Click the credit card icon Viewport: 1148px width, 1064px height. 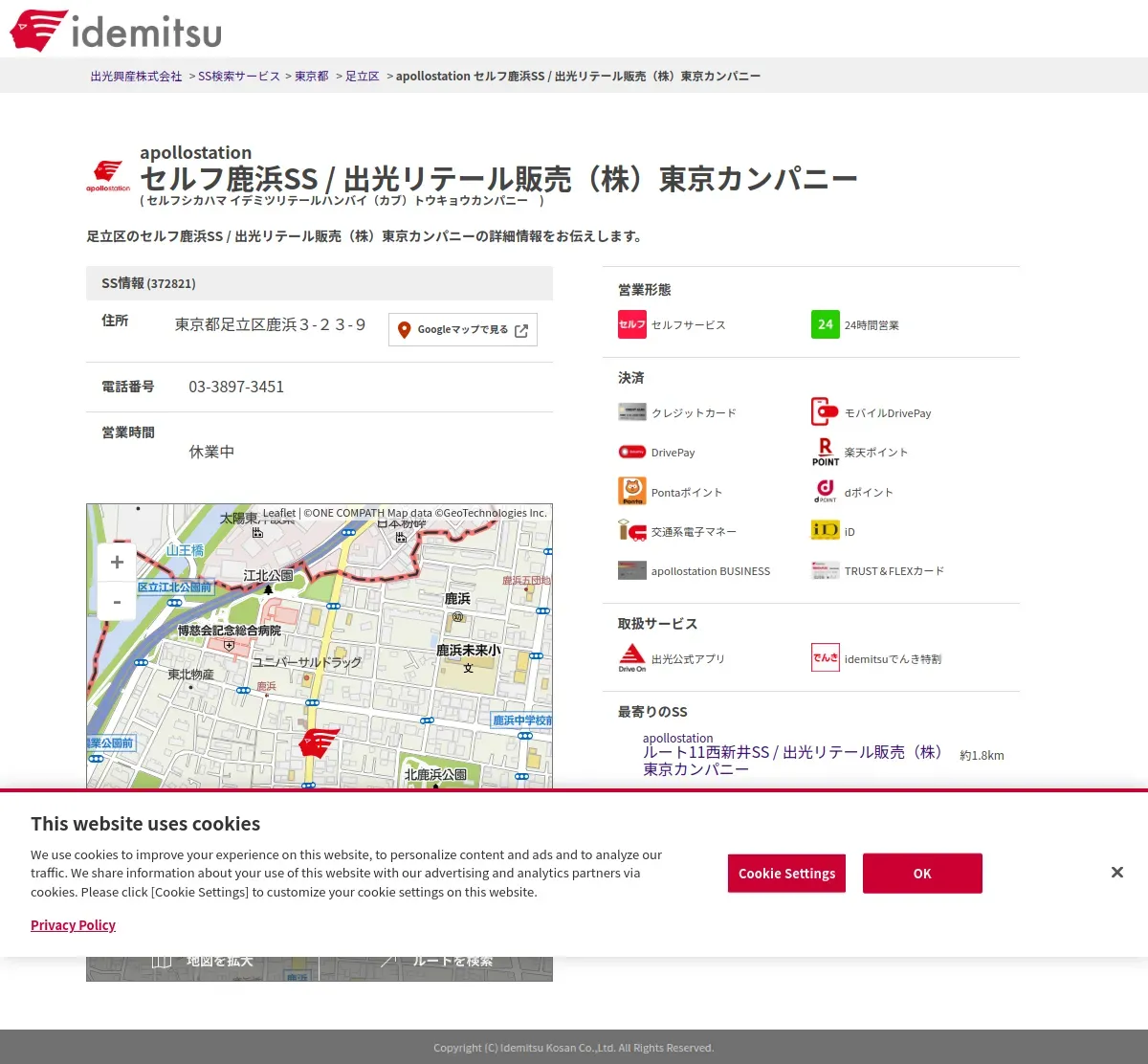(632, 412)
